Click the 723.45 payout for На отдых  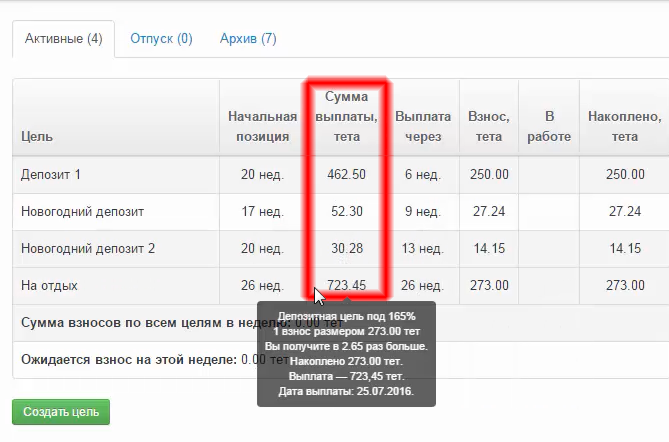346,286
